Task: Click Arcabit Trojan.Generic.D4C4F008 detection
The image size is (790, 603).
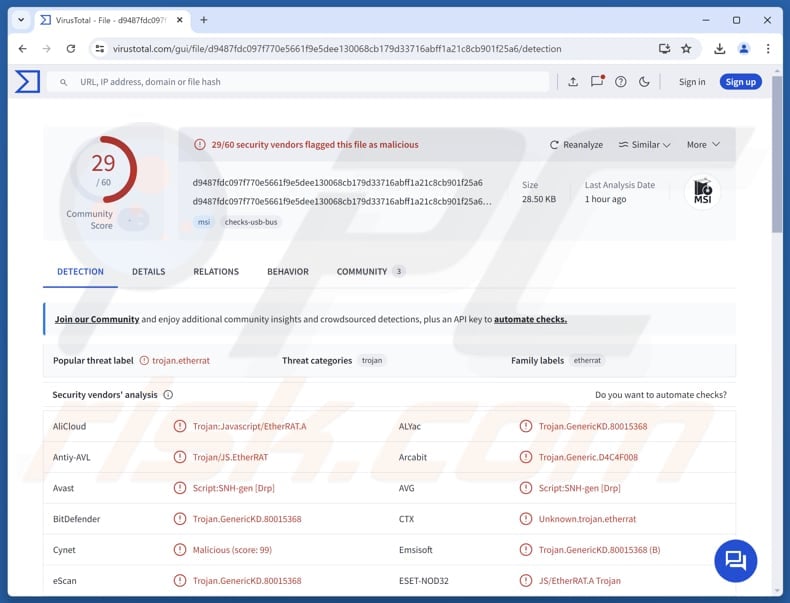Action: [x=588, y=457]
